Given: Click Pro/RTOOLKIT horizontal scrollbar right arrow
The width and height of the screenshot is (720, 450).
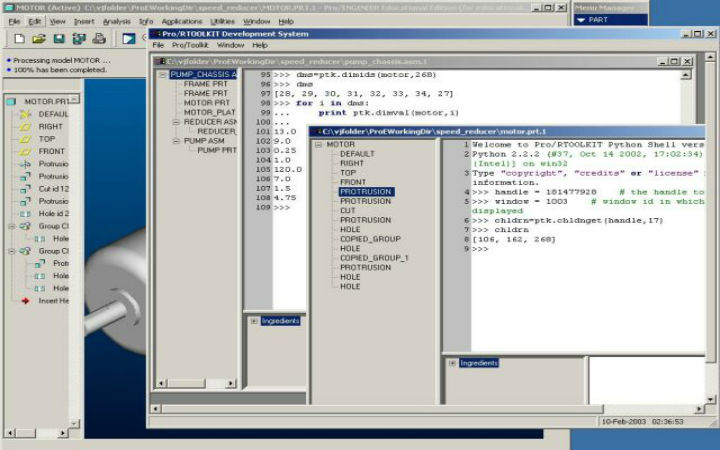Looking at the screenshot, I should click(x=699, y=409).
